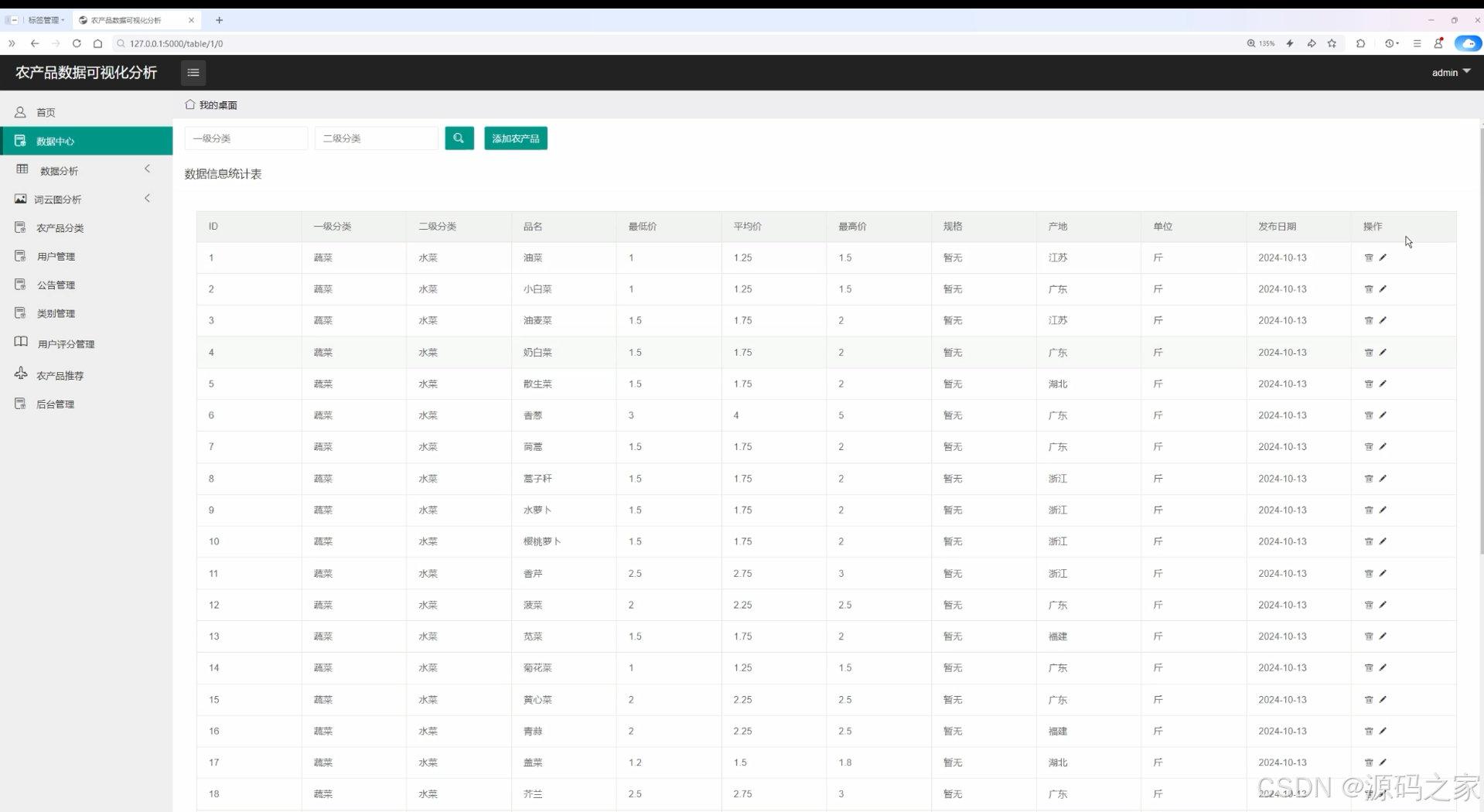Expand the 词云图分析 submenu chevron
The image size is (1484, 812).
click(147, 199)
